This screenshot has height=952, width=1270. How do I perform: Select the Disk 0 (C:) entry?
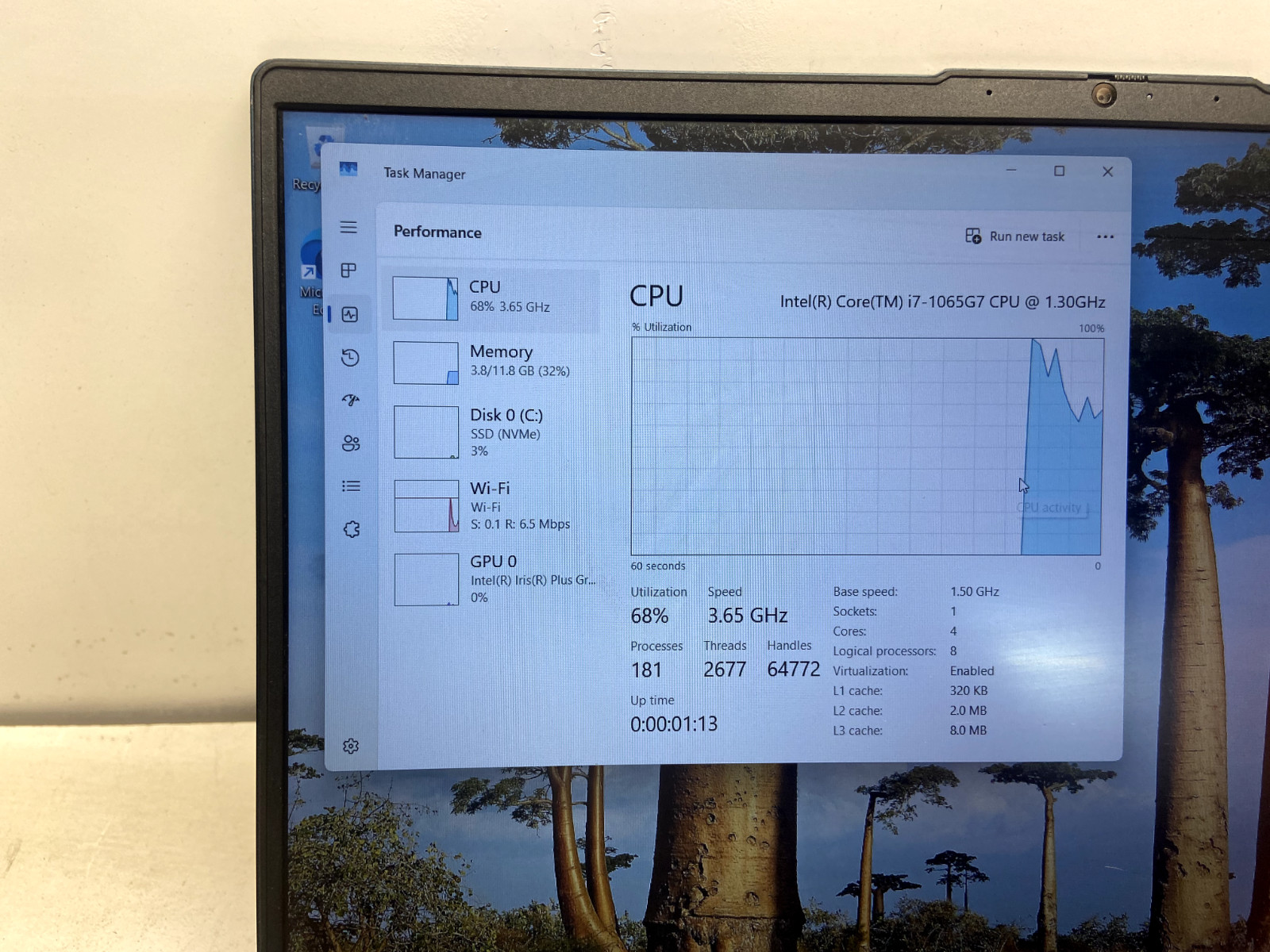click(x=491, y=432)
